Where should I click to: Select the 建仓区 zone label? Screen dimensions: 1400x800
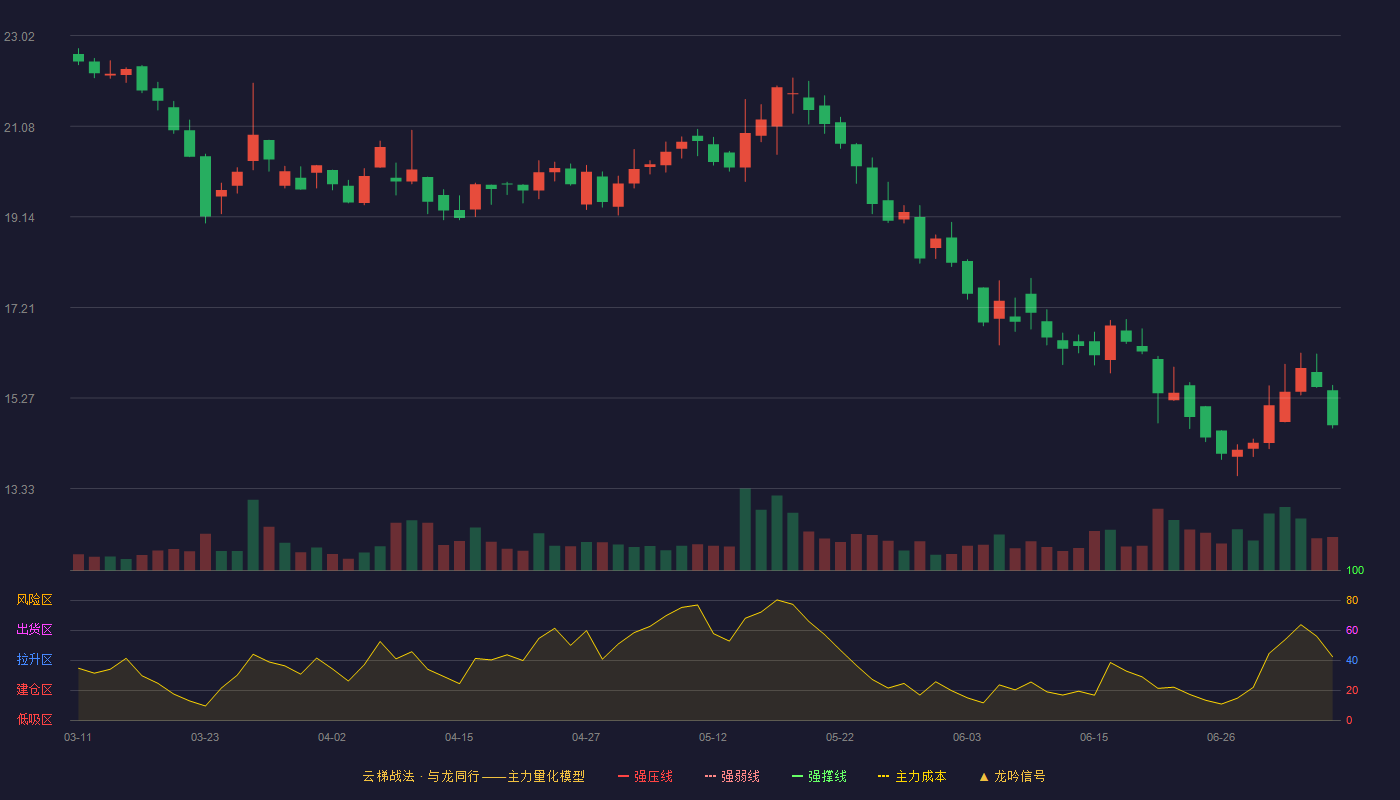[34, 690]
